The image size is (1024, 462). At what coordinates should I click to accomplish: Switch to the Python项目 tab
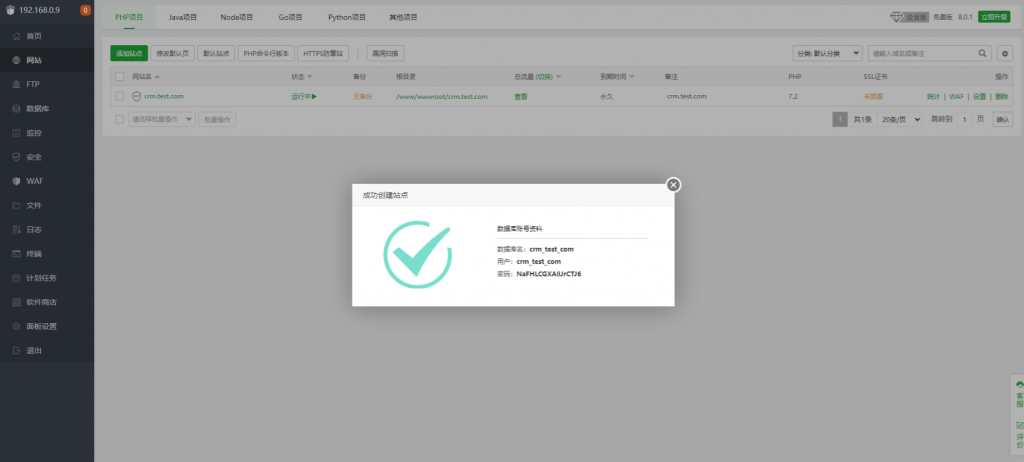[347, 18]
